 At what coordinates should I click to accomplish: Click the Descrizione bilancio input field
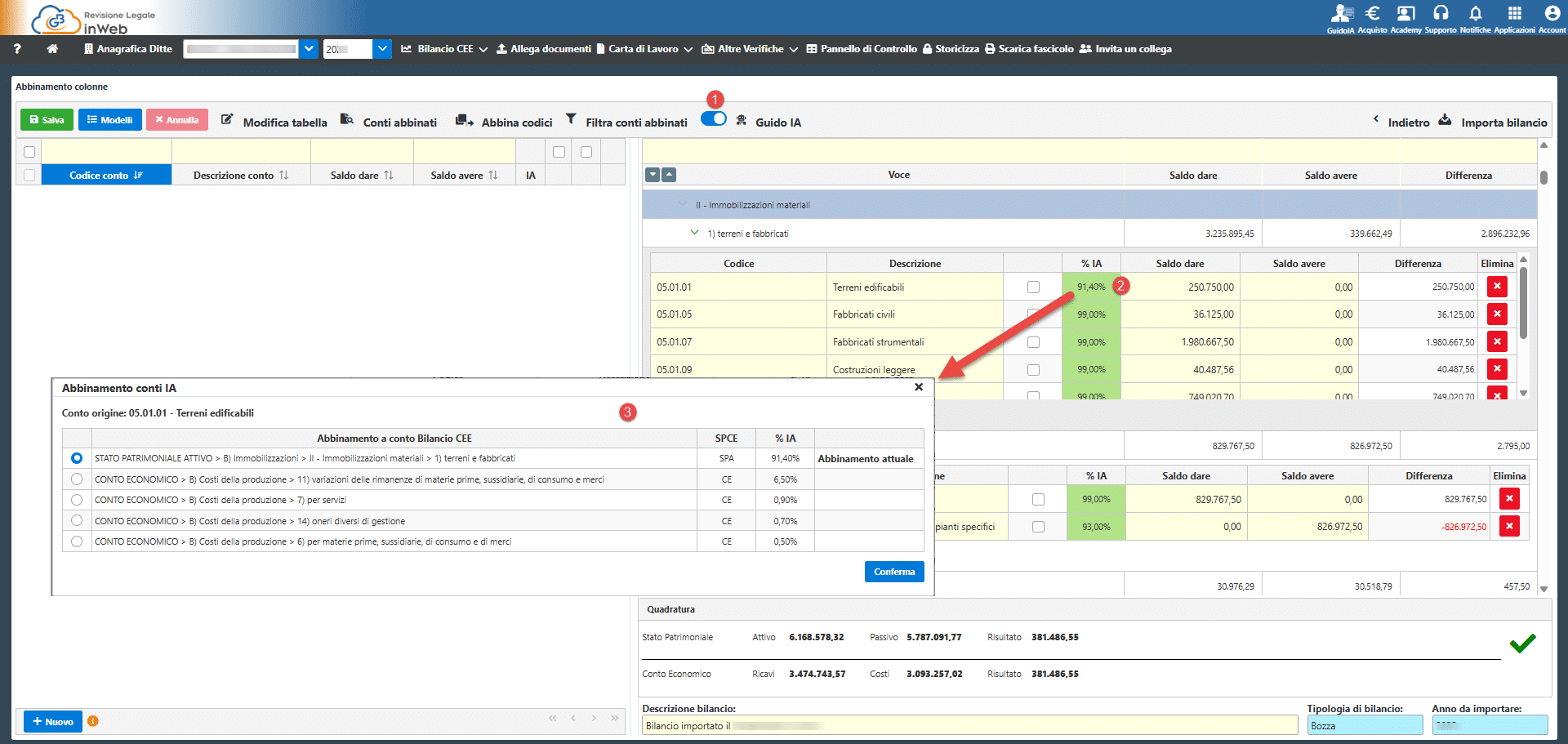tap(969, 725)
